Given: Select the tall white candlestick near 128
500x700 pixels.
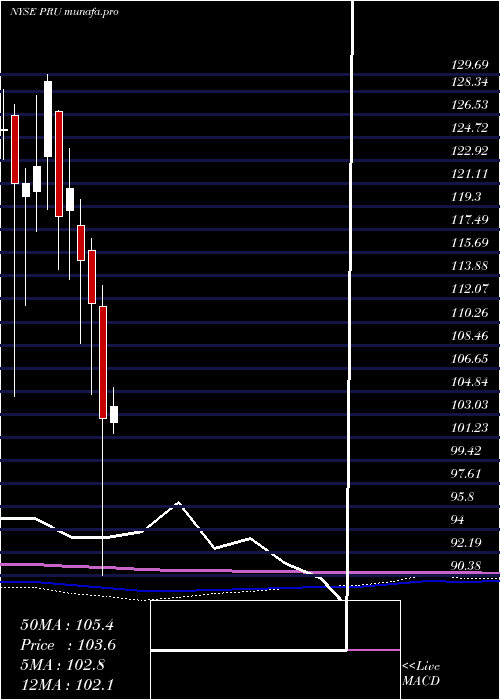Looking at the screenshot, I should [48, 119].
